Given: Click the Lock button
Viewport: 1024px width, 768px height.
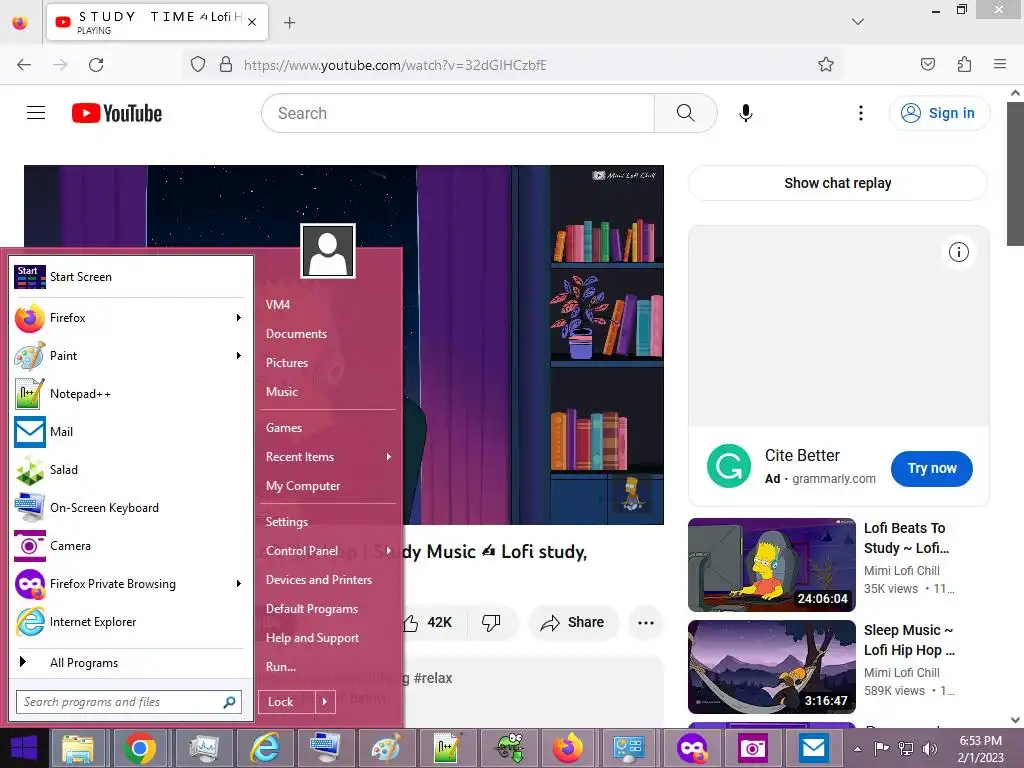Looking at the screenshot, I should click(287, 702).
